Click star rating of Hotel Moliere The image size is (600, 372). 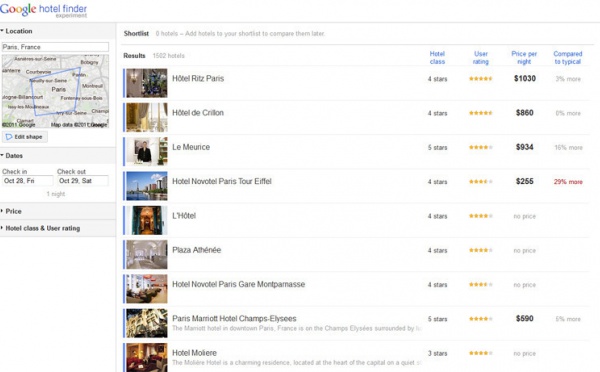click(481, 353)
